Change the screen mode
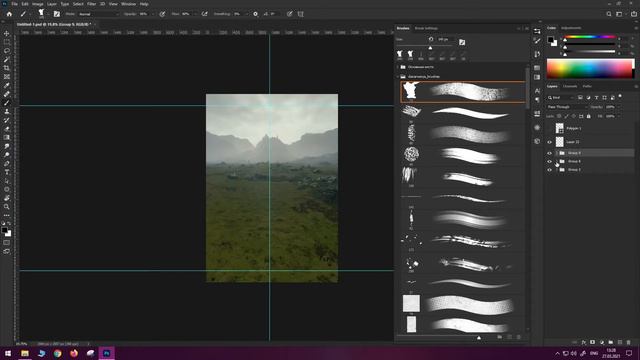The width and height of the screenshot is (640, 360). click(x=7, y=251)
